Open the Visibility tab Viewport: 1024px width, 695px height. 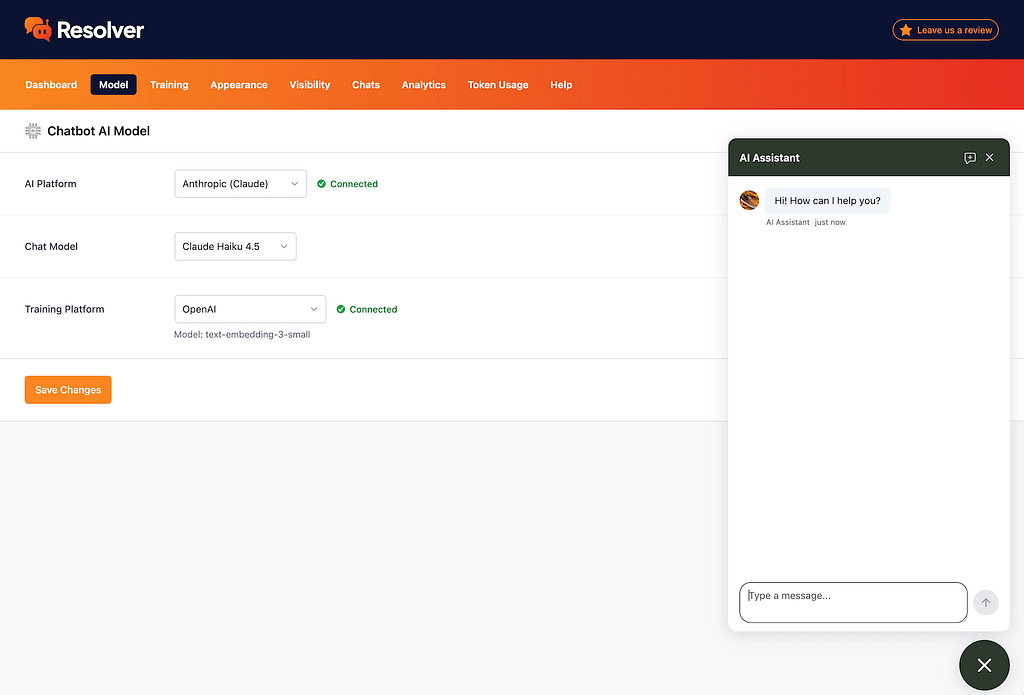coord(310,85)
